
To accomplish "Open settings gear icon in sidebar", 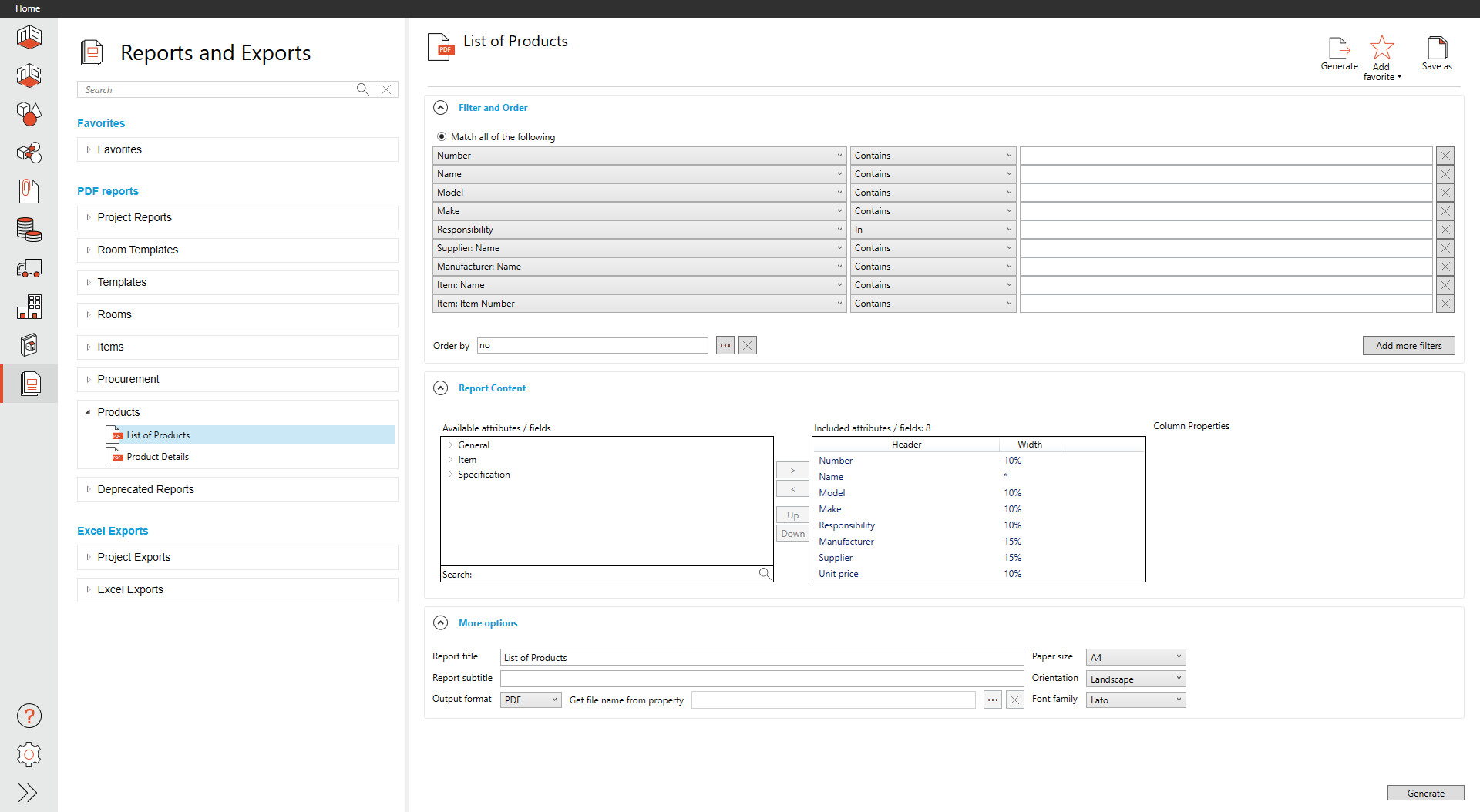I will click(x=29, y=754).
